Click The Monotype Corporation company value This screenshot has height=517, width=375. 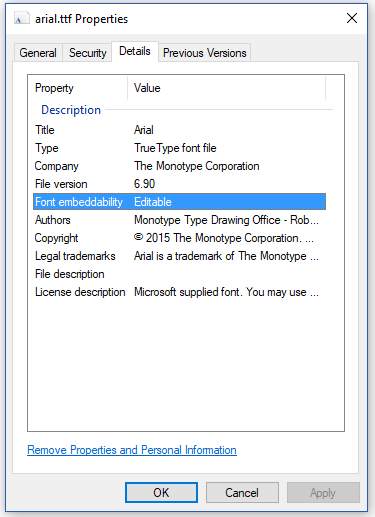197,166
